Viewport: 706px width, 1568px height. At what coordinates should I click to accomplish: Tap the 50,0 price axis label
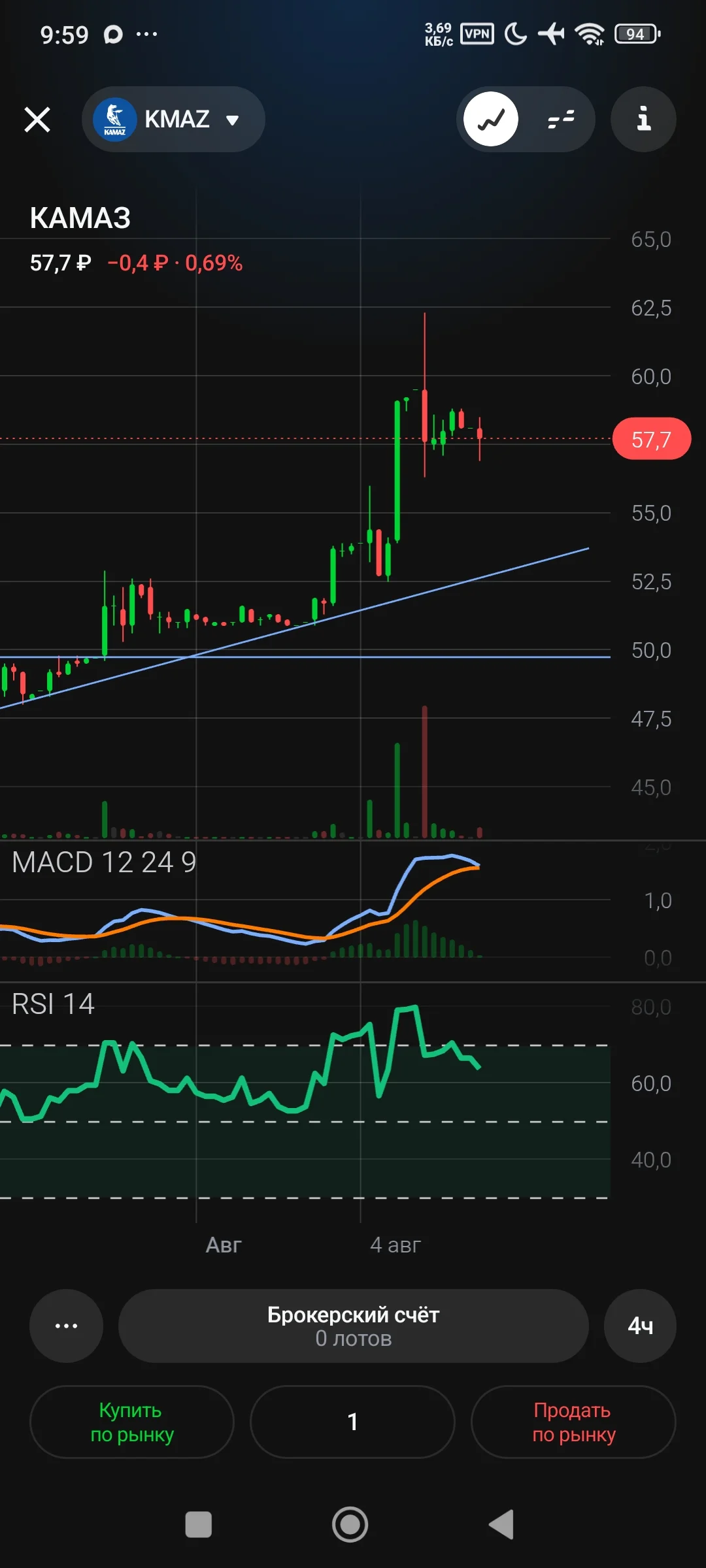[651, 651]
